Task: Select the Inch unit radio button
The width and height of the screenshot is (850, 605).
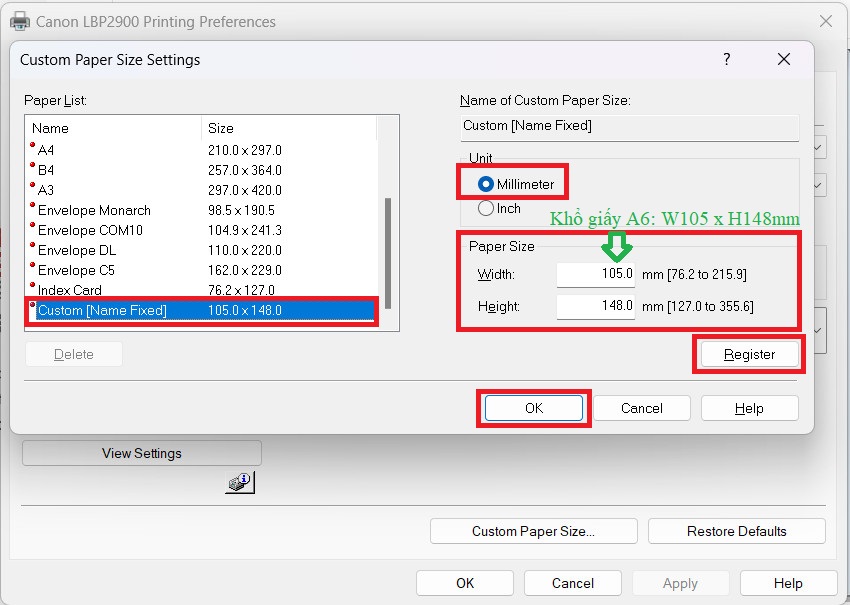Action: point(486,208)
